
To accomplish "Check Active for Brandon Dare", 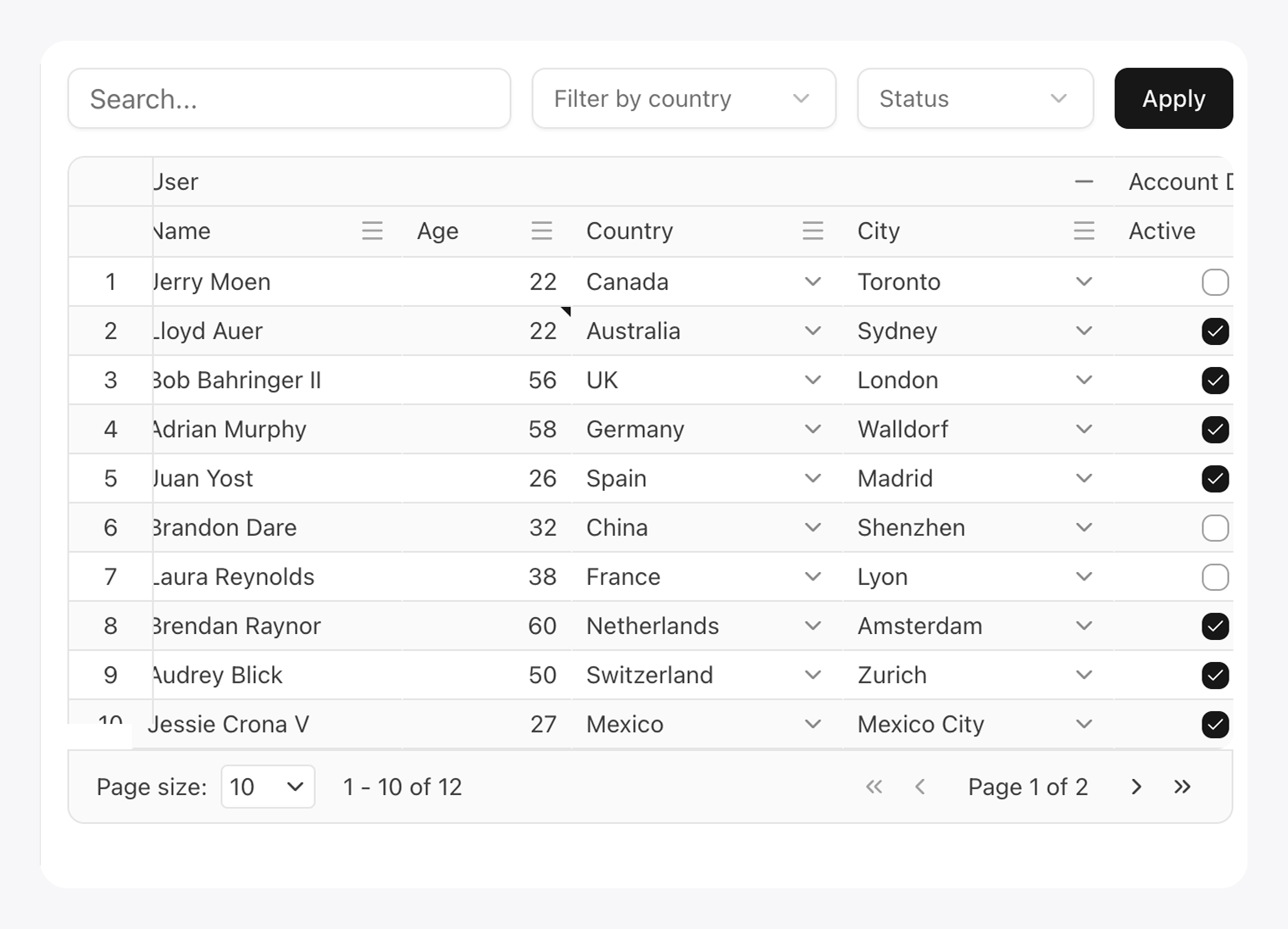I will pos(1215,528).
